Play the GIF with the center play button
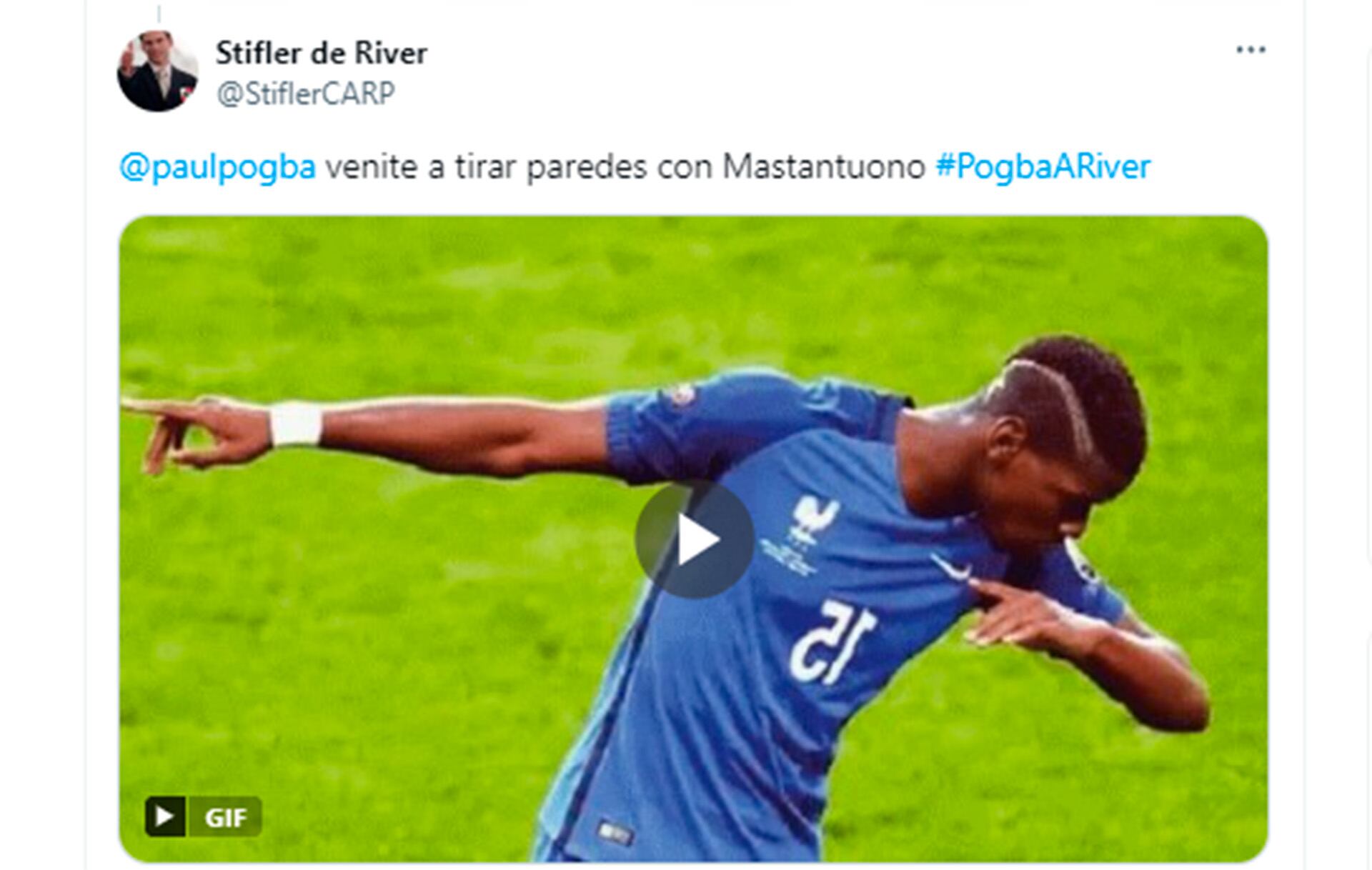Screen dimensions: 1372x870 click(694, 539)
